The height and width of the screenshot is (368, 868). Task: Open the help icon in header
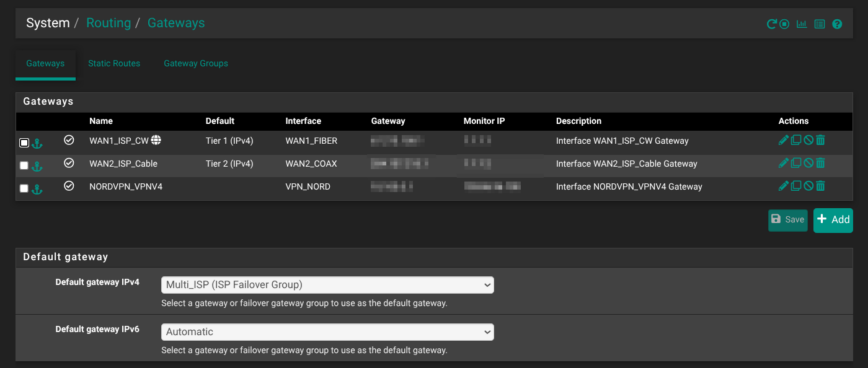click(837, 24)
